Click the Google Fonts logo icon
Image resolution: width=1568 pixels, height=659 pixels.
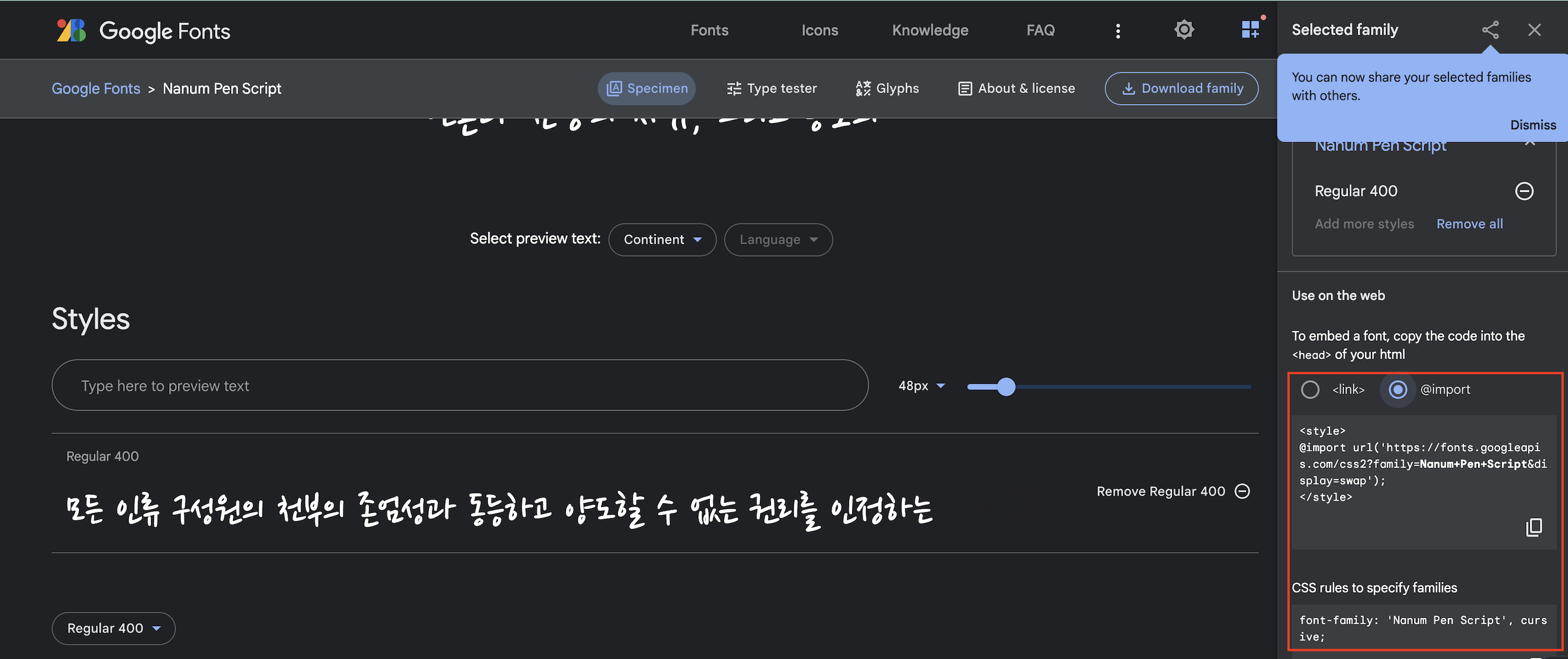71,30
